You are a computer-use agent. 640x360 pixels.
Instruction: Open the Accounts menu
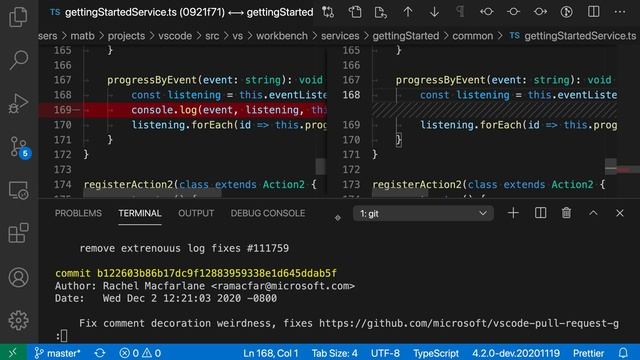click(x=18, y=277)
